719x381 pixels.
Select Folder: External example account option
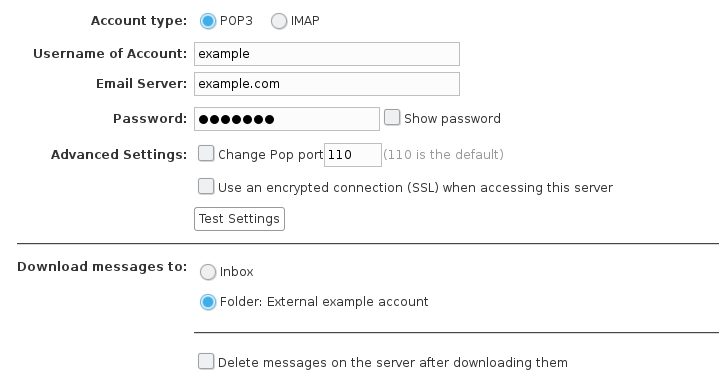[208, 302]
